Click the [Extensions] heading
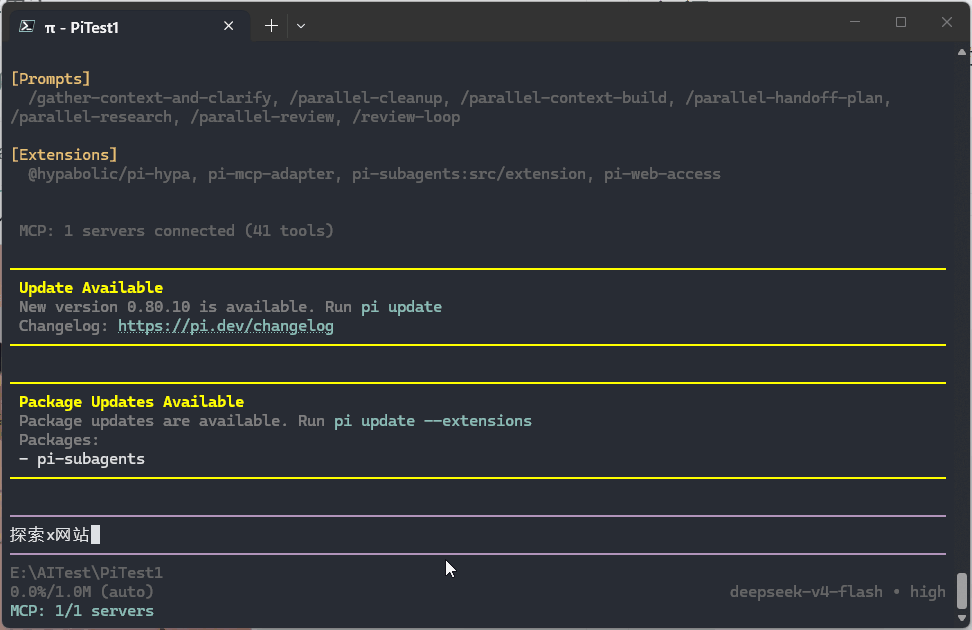 coord(64,154)
